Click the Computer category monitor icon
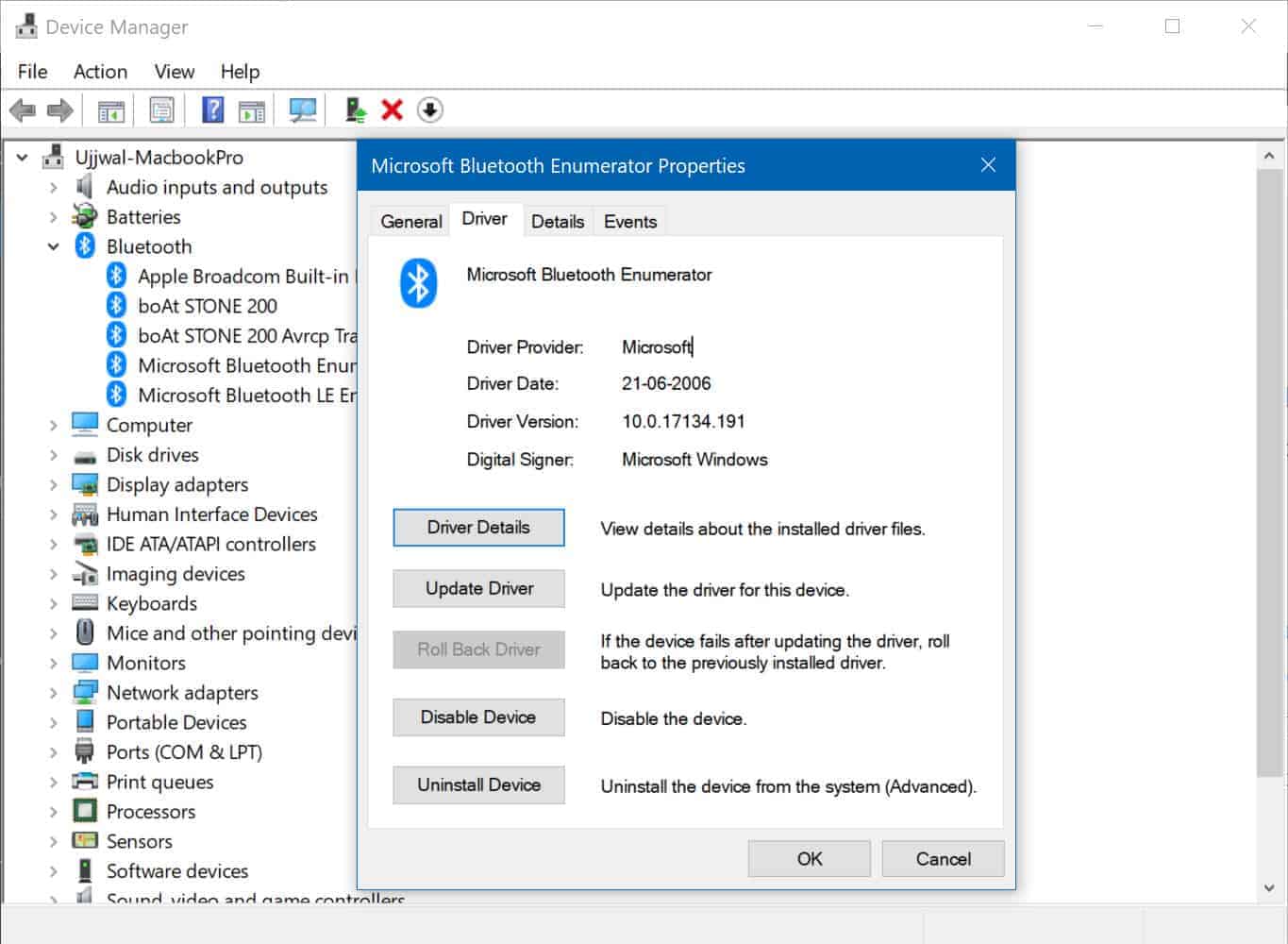This screenshot has height=944, width=1288. (x=85, y=425)
